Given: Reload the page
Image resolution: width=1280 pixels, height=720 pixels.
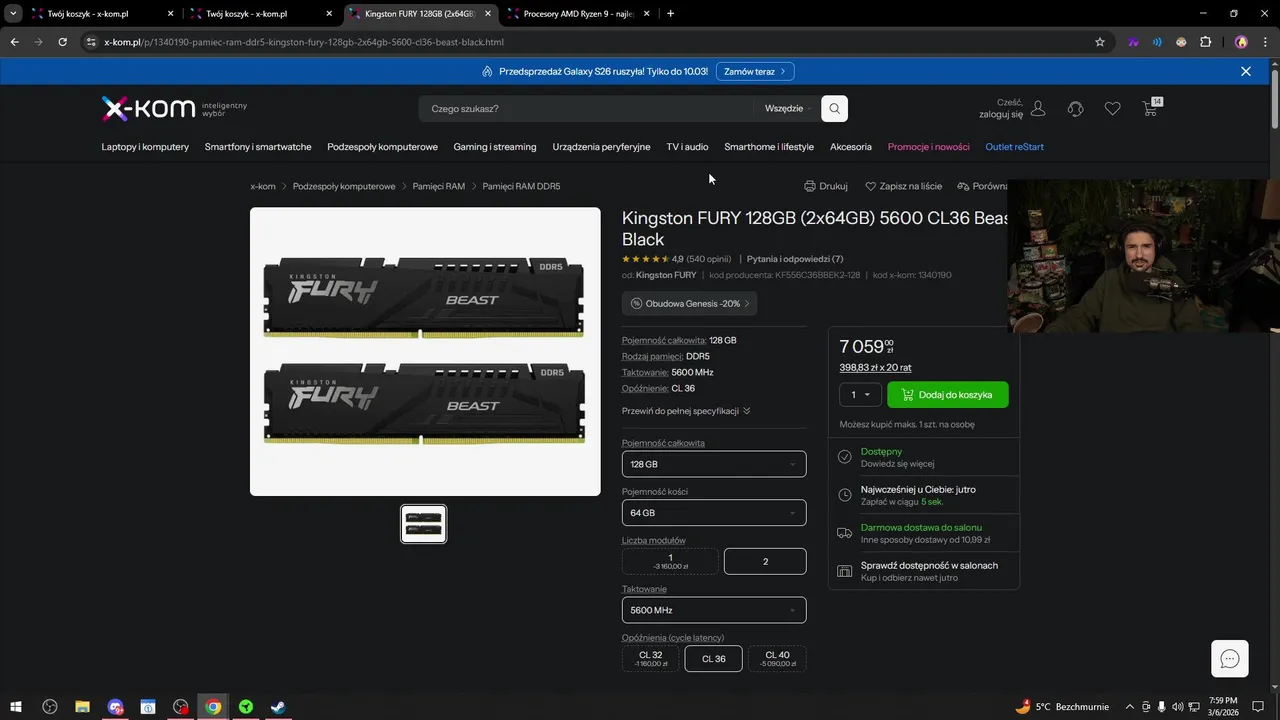Looking at the screenshot, I should click(62, 42).
